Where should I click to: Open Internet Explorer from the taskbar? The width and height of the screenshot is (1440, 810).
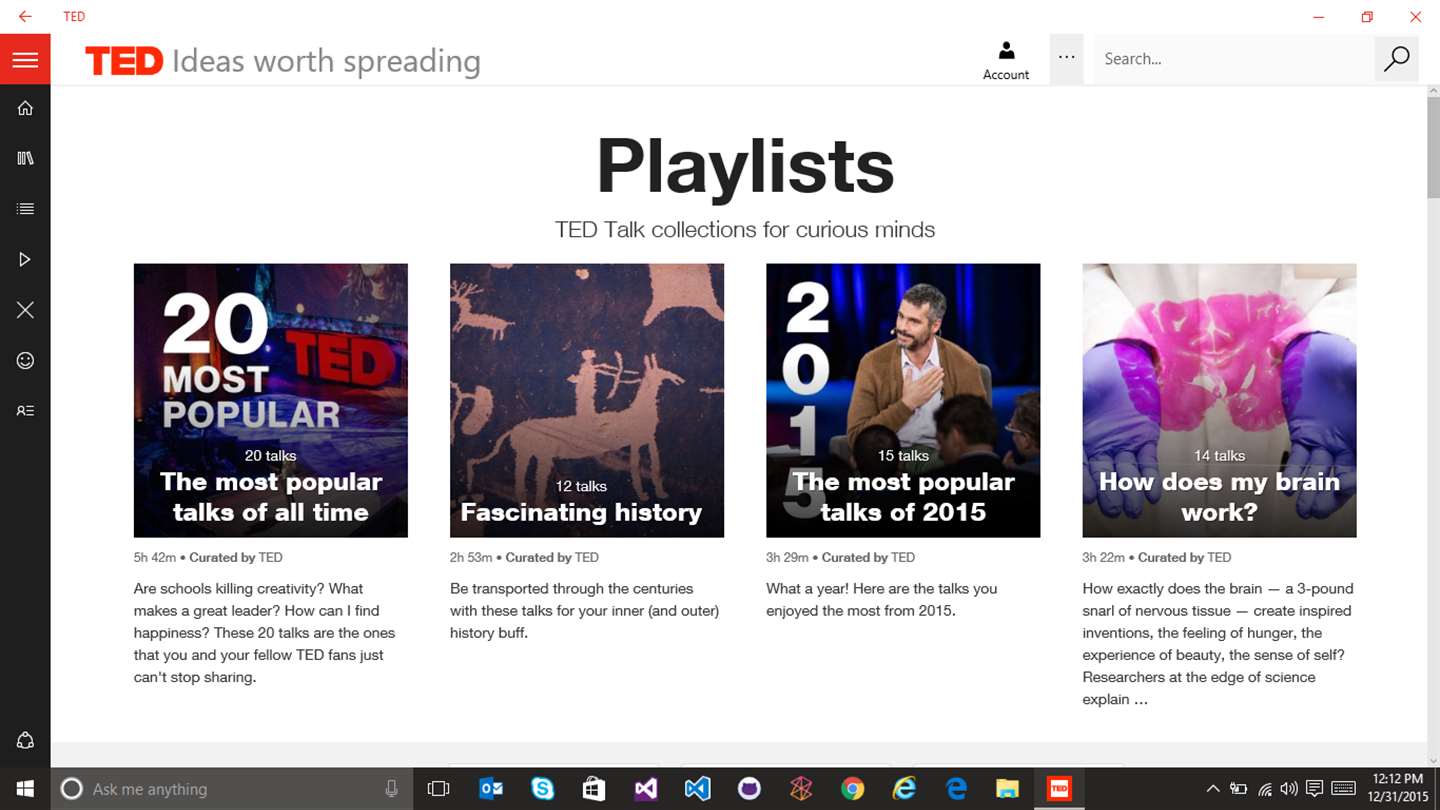pyautogui.click(x=904, y=789)
